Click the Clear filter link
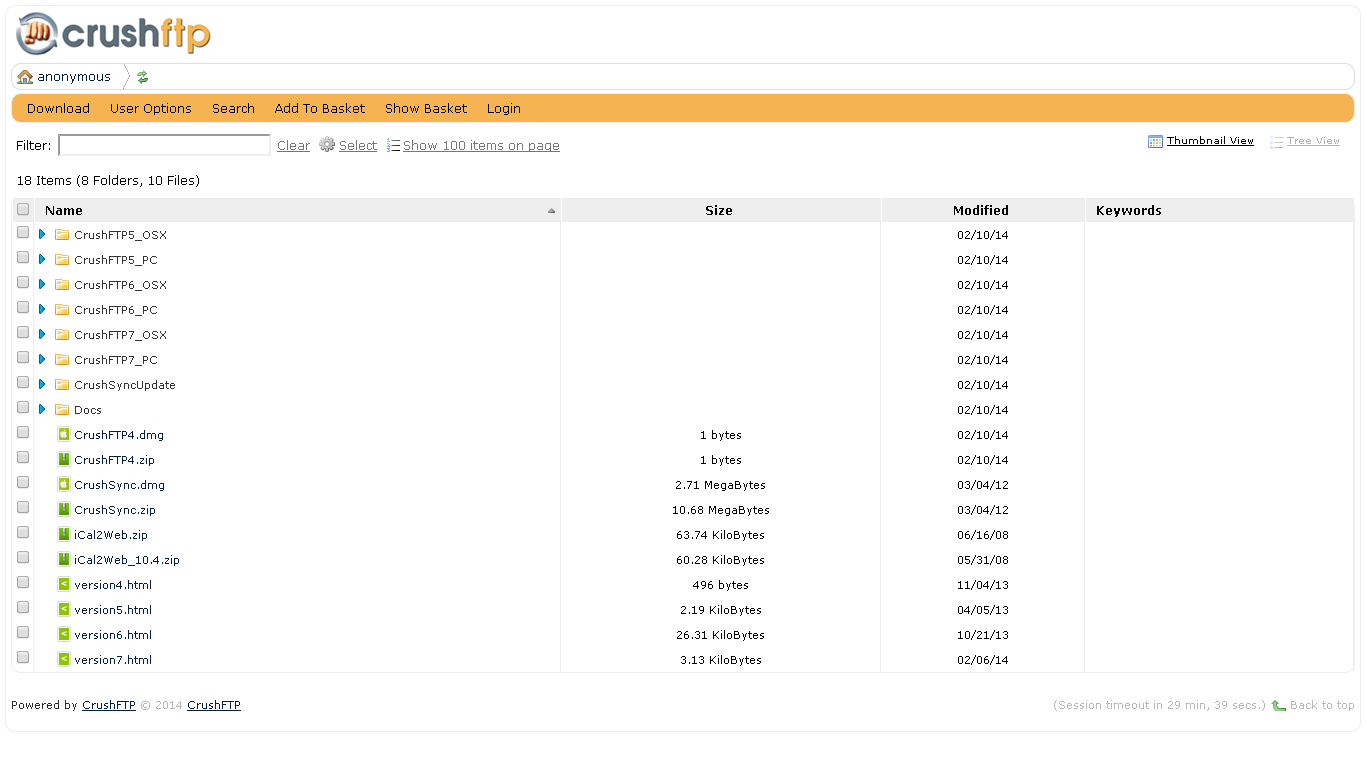 coord(293,146)
